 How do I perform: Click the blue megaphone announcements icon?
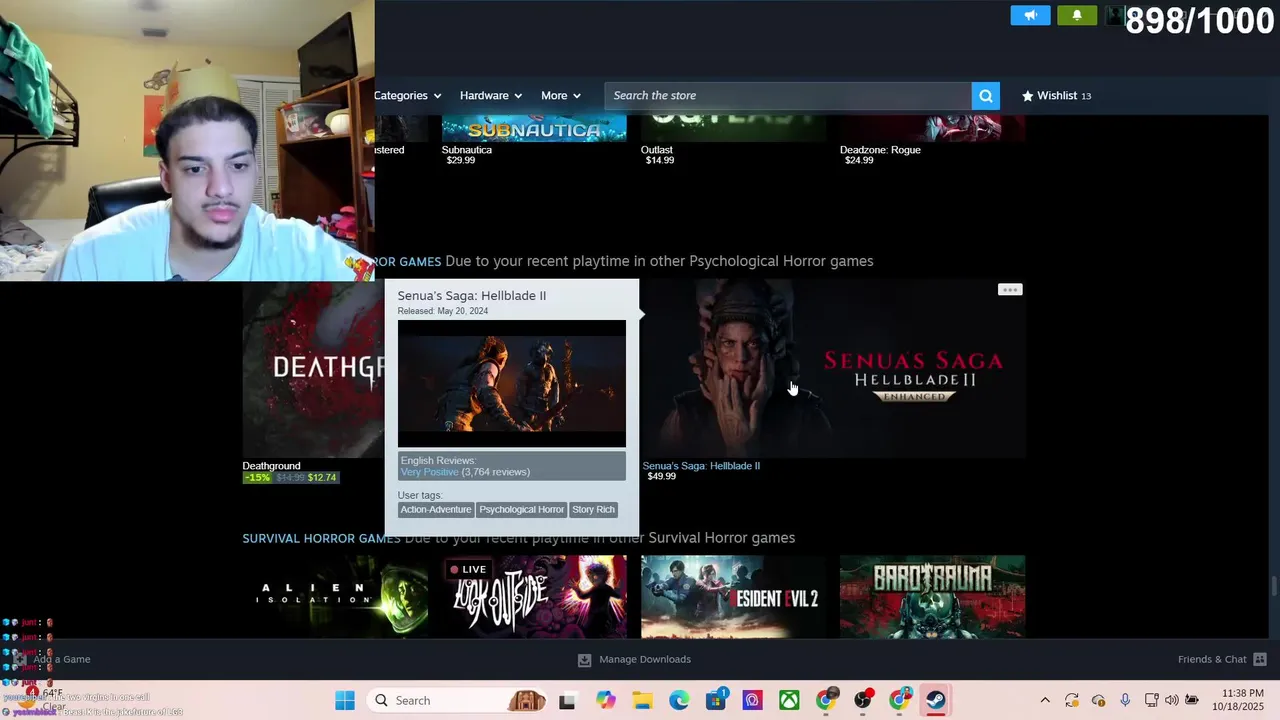tap(1030, 15)
